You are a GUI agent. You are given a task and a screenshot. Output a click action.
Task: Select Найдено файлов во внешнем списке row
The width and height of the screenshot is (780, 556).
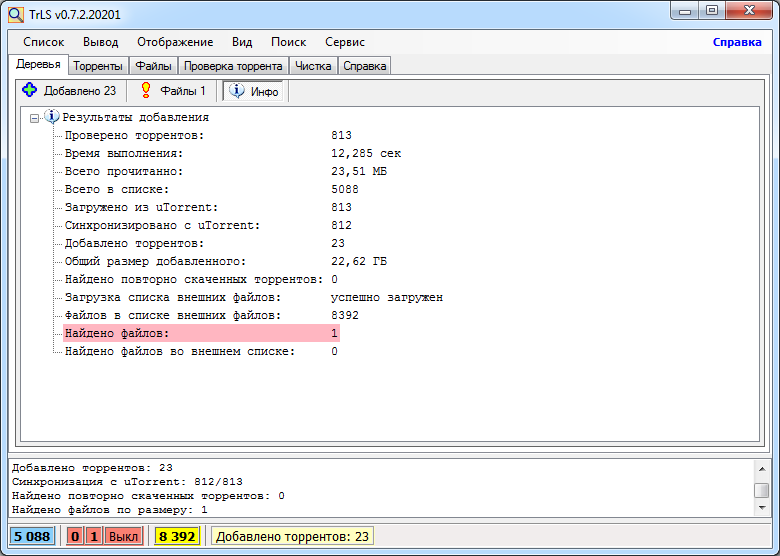click(x=201, y=351)
